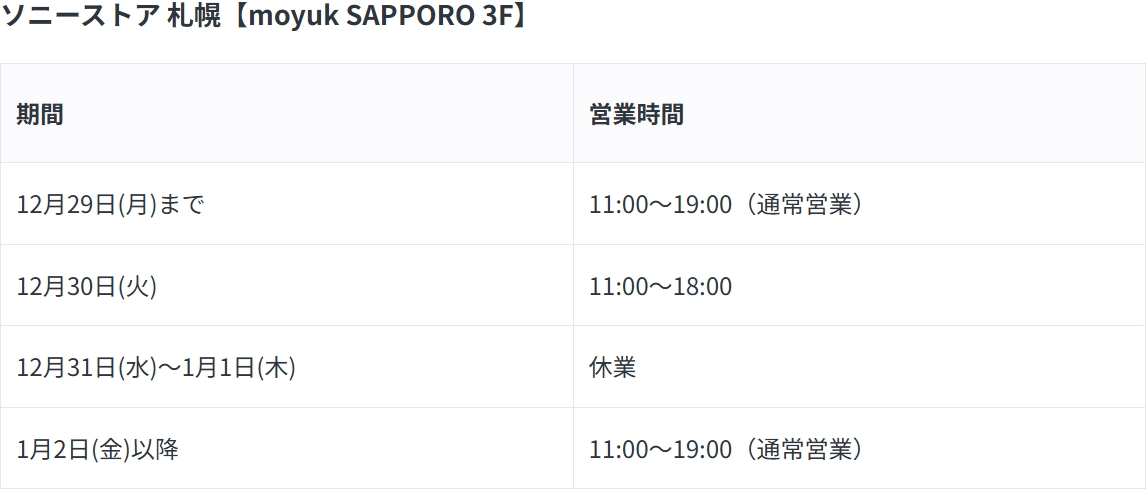Screen dimensions: 1146x489
Task: Click the ソニーストア 札幌 heading text
Action: (x=112, y=18)
